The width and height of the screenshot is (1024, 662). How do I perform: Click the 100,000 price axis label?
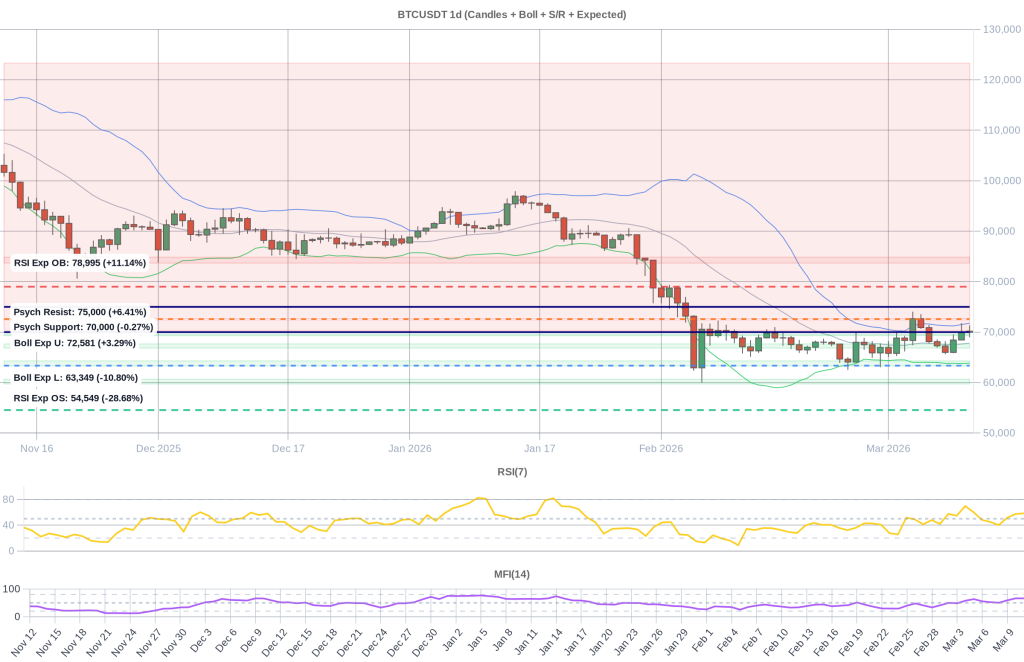point(1000,181)
